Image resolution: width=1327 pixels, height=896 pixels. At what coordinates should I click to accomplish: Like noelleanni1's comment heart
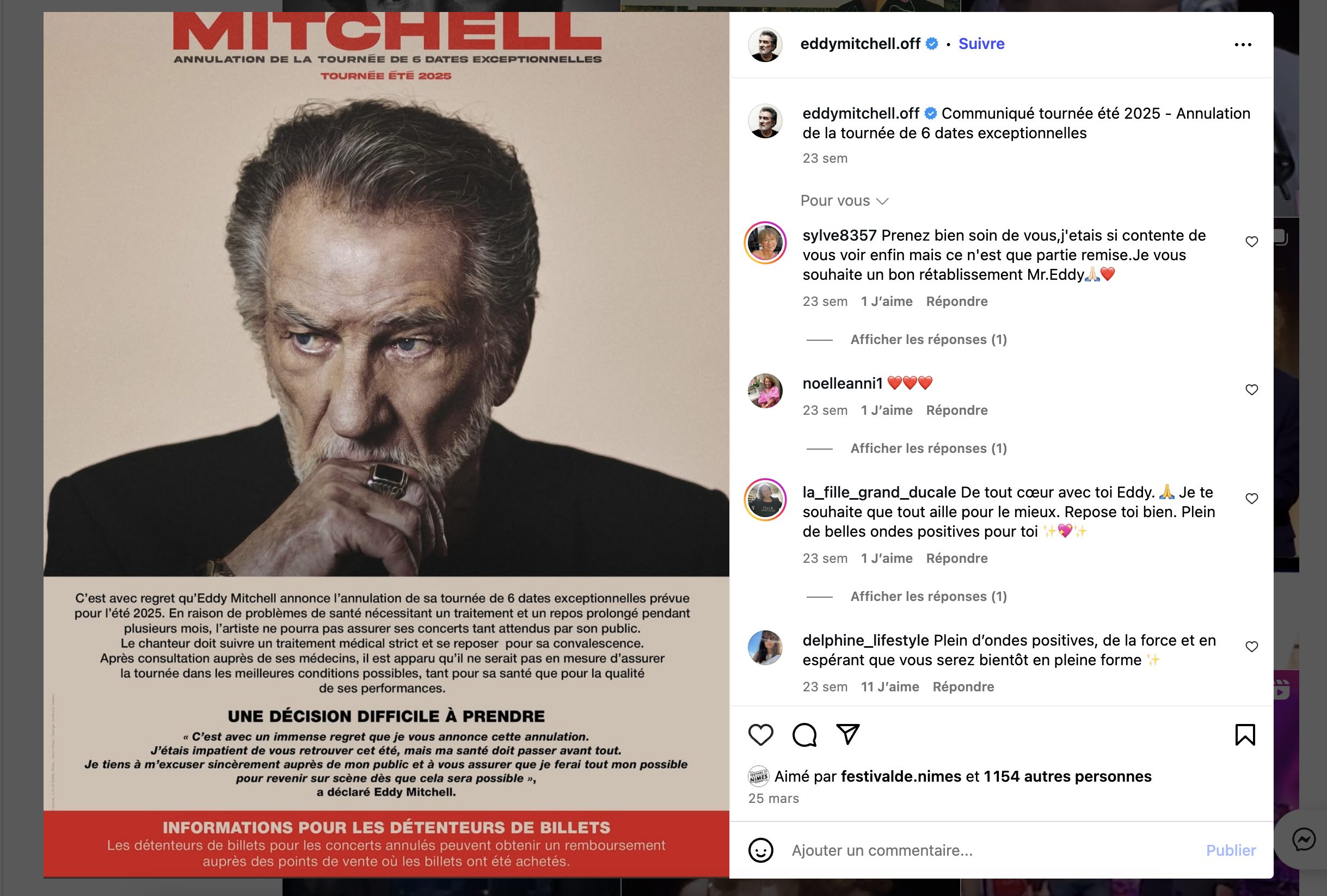1252,389
